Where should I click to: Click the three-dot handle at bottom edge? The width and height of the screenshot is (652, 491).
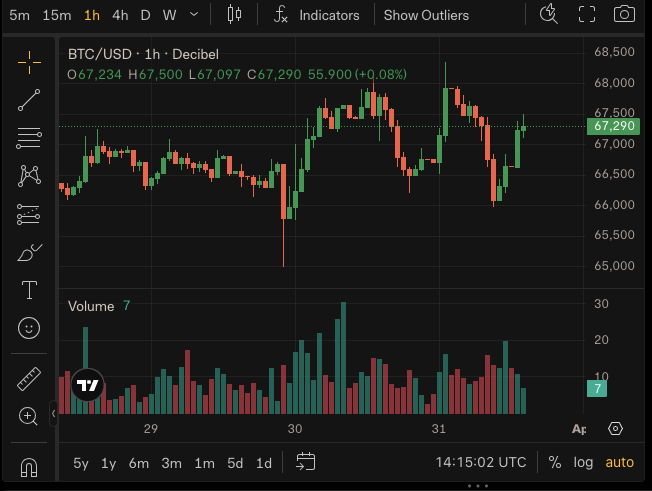click(478, 486)
